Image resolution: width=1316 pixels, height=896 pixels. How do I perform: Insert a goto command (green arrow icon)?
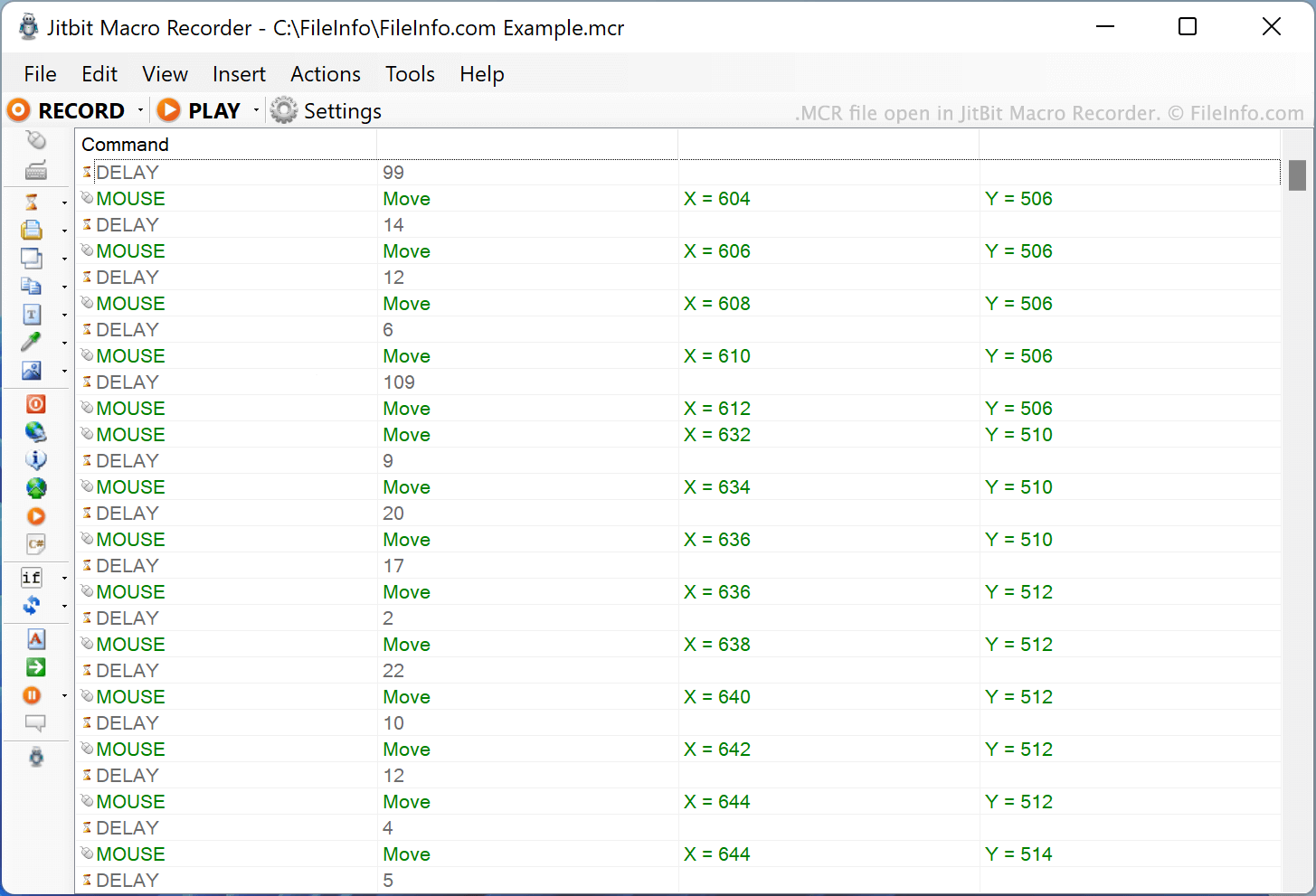click(36, 667)
